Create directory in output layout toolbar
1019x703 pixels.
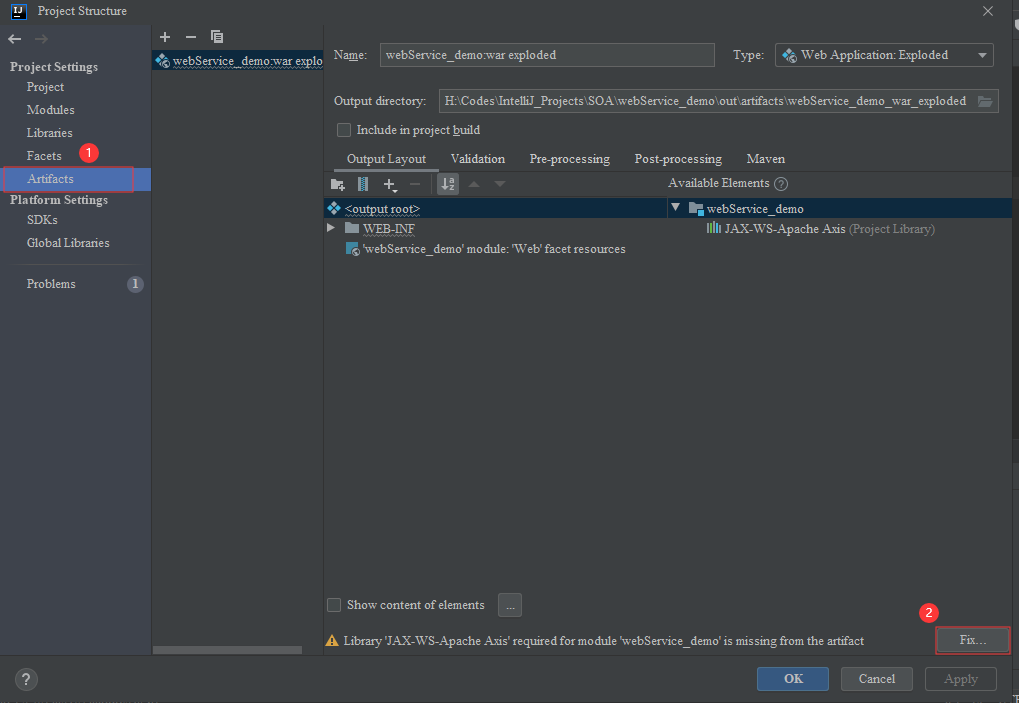click(338, 185)
